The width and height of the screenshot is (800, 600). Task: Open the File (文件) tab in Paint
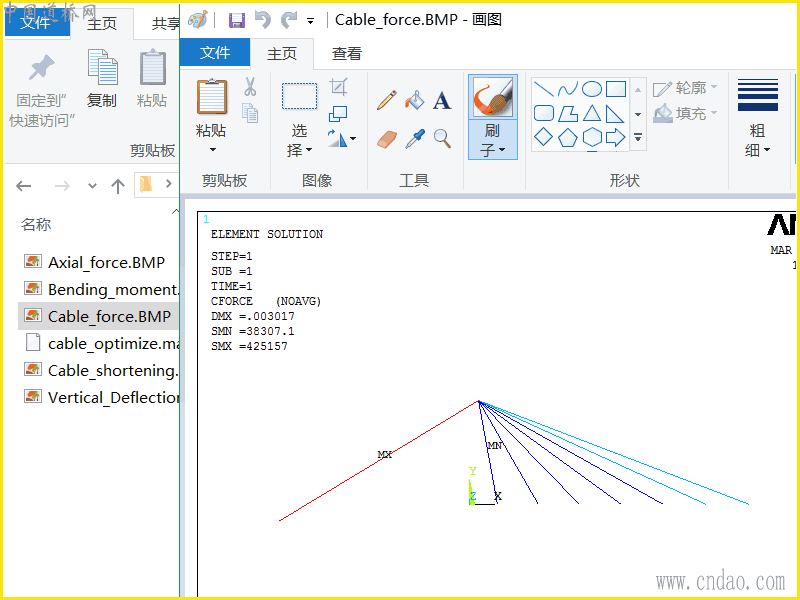(x=215, y=53)
